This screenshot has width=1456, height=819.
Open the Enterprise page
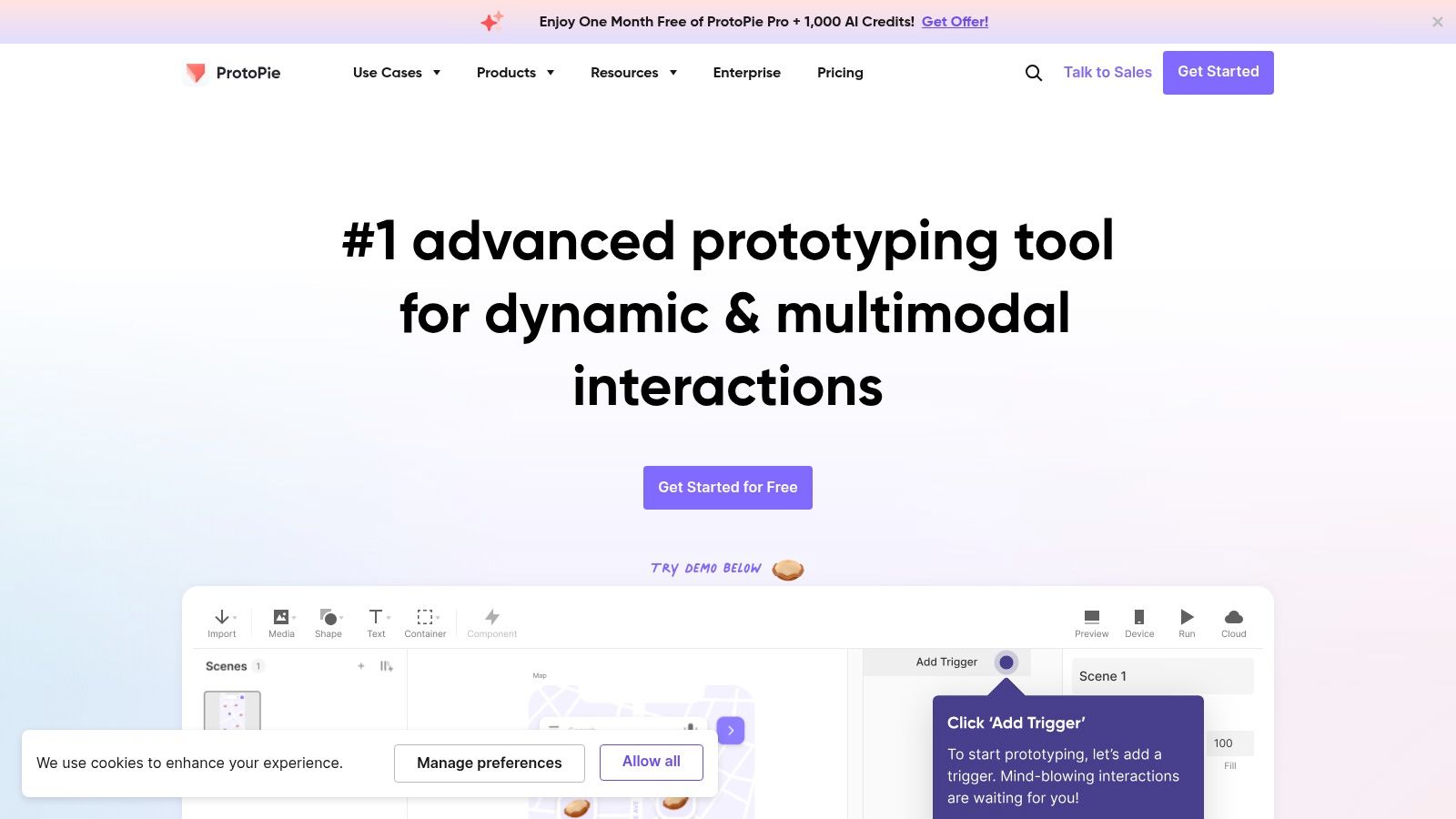(x=747, y=73)
